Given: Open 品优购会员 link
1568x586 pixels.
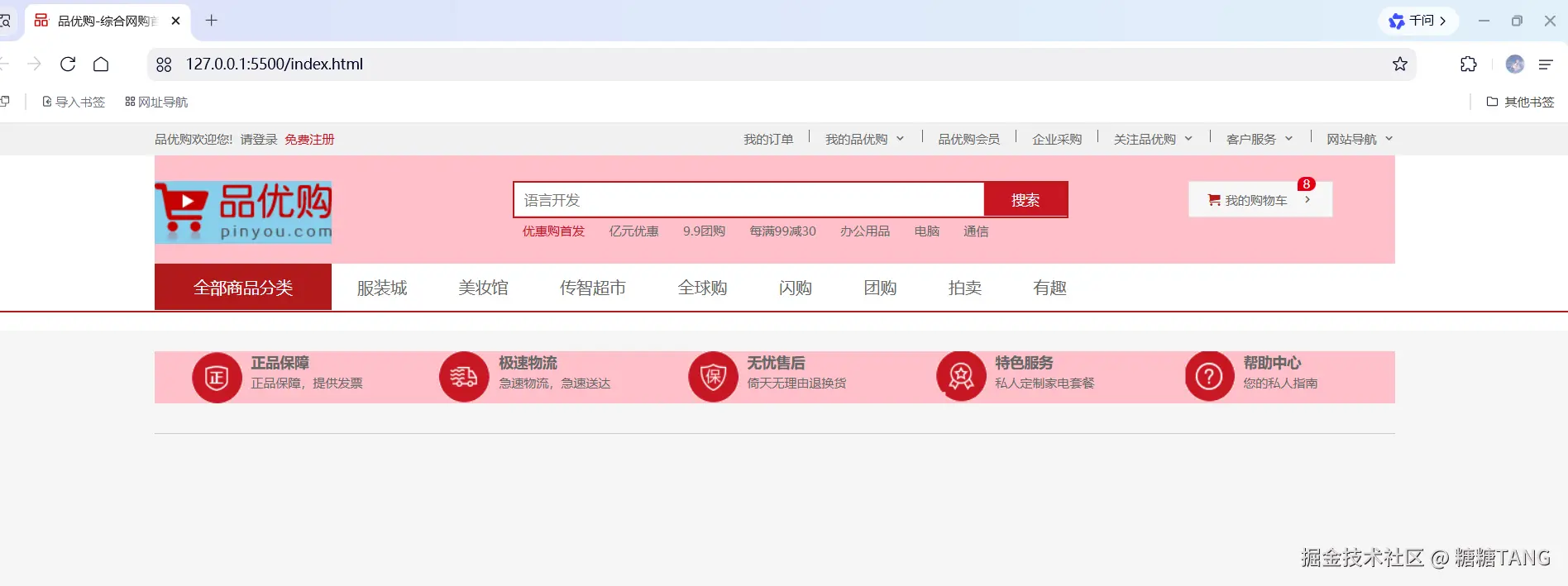Looking at the screenshot, I should [x=968, y=139].
